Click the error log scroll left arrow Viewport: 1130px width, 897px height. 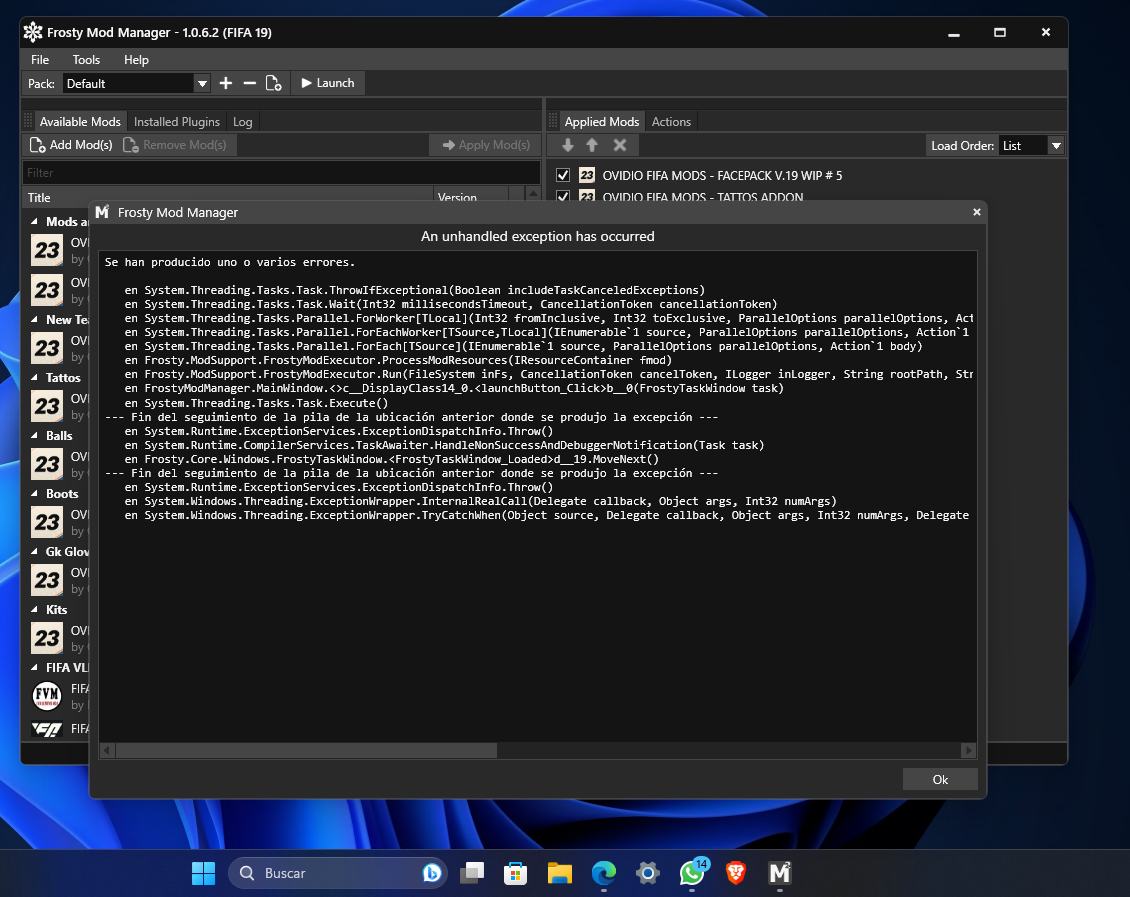pos(107,751)
